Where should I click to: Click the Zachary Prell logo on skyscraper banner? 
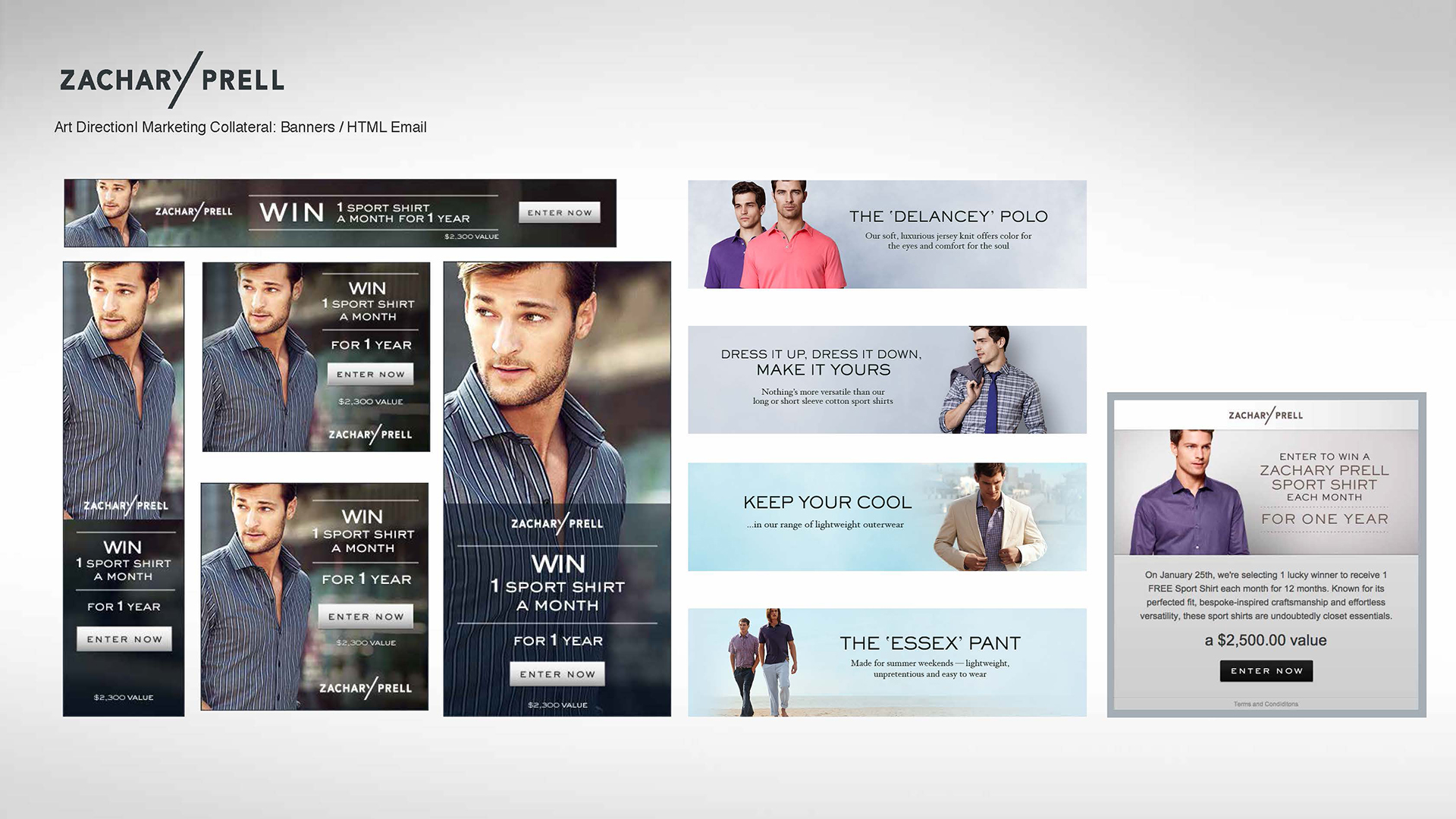tap(126, 506)
